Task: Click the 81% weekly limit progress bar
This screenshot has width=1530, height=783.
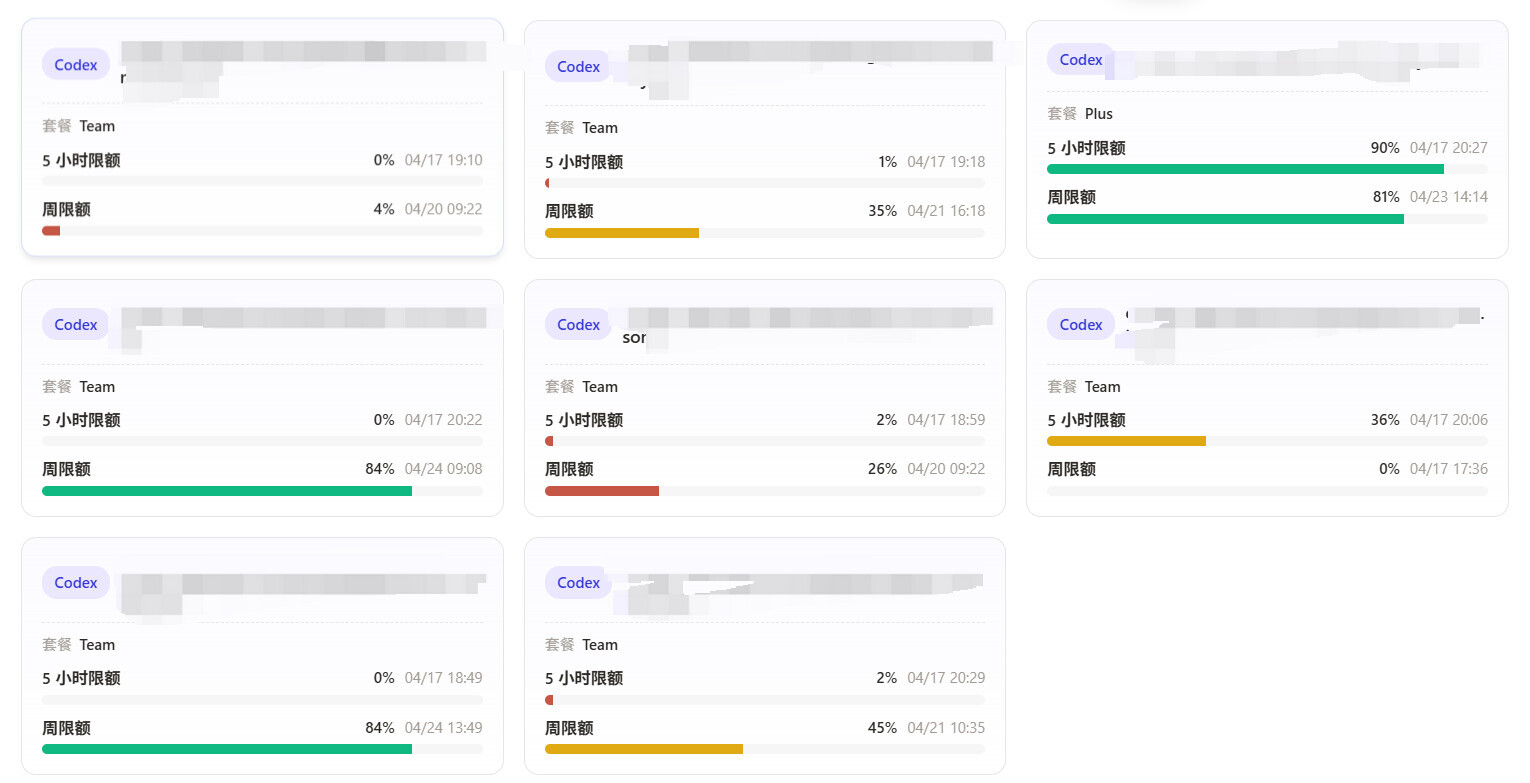Action: (x=1267, y=218)
